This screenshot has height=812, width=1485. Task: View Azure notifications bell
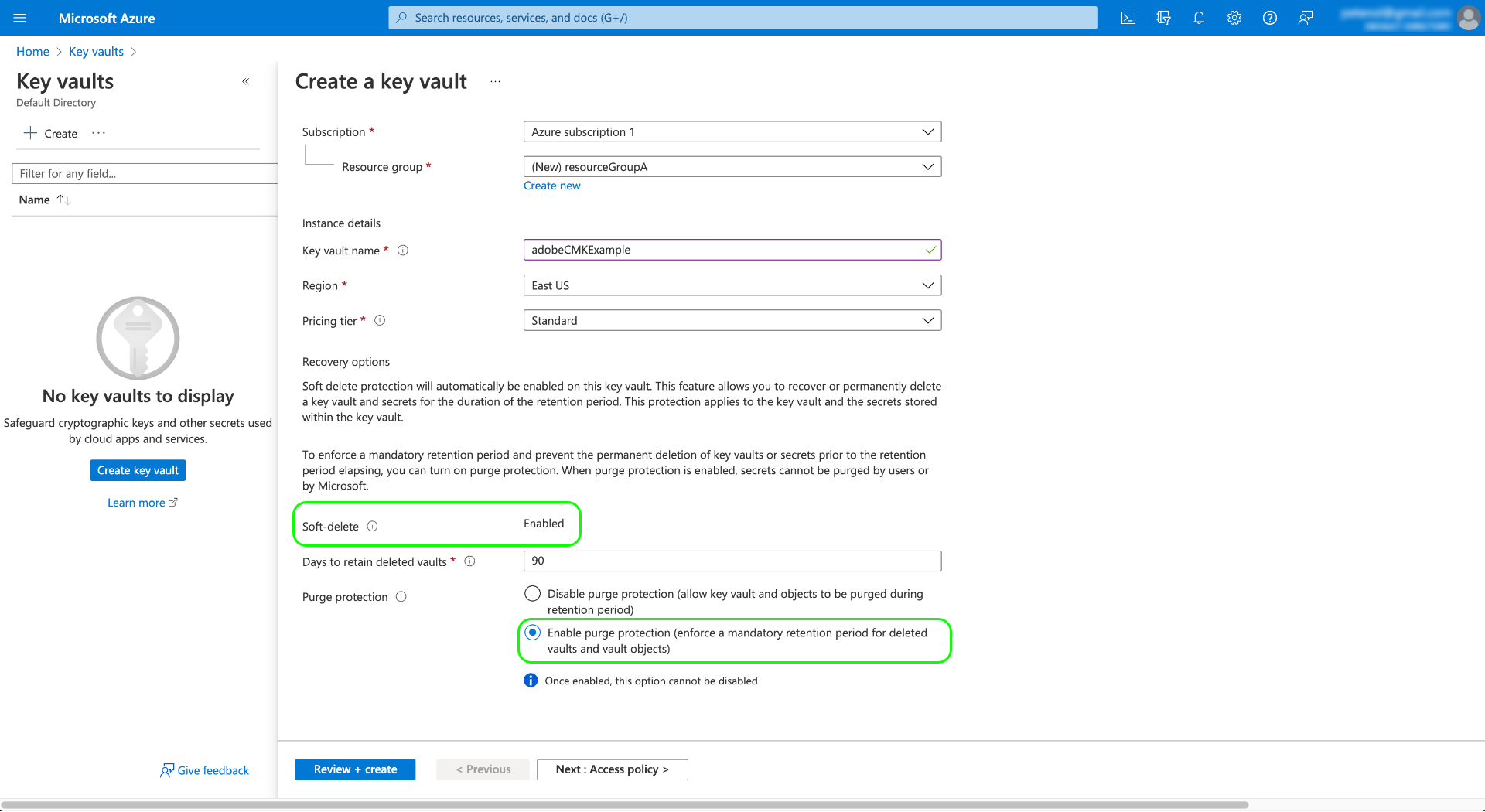1199,17
